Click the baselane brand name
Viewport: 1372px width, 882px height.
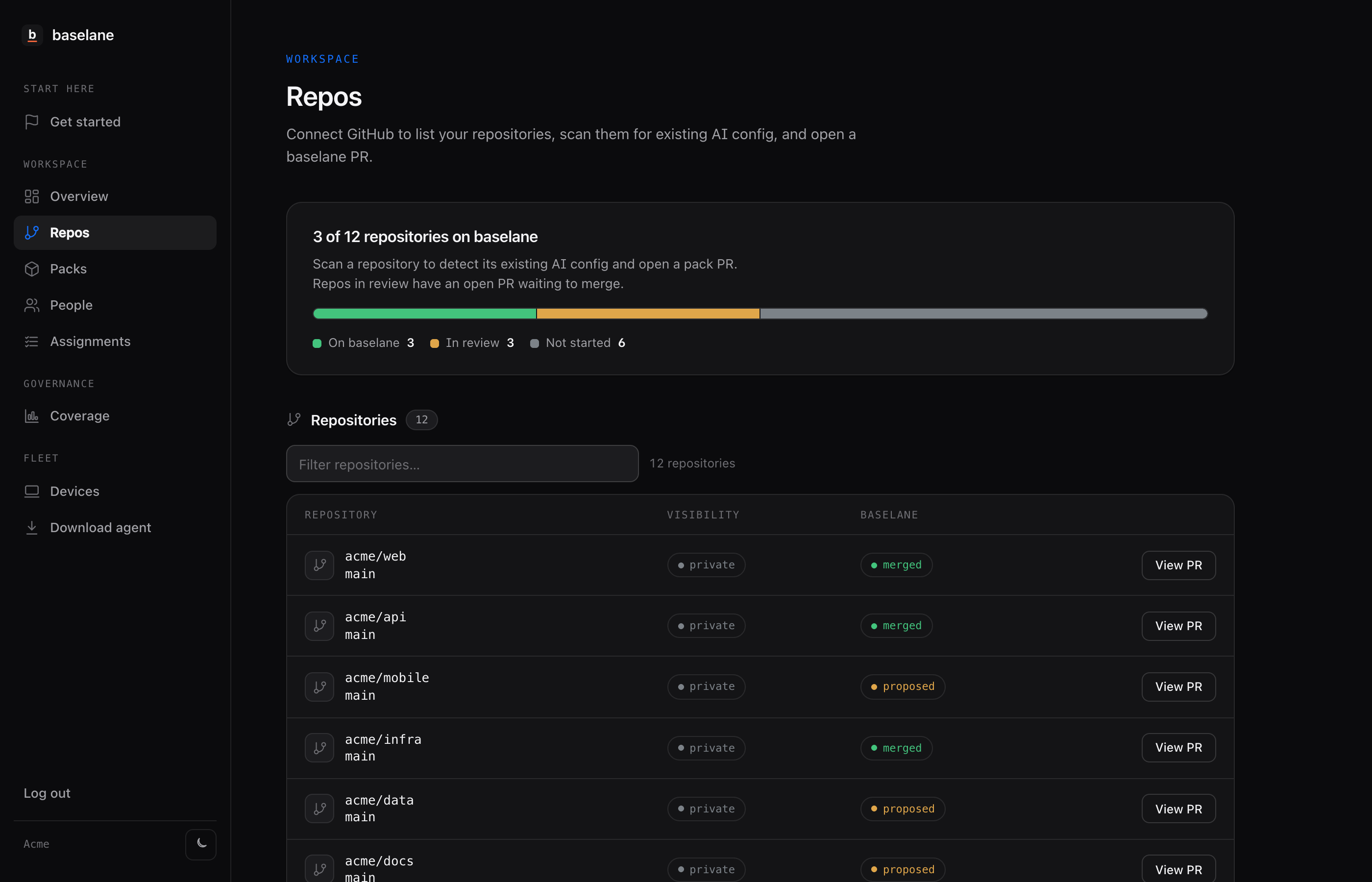83,35
